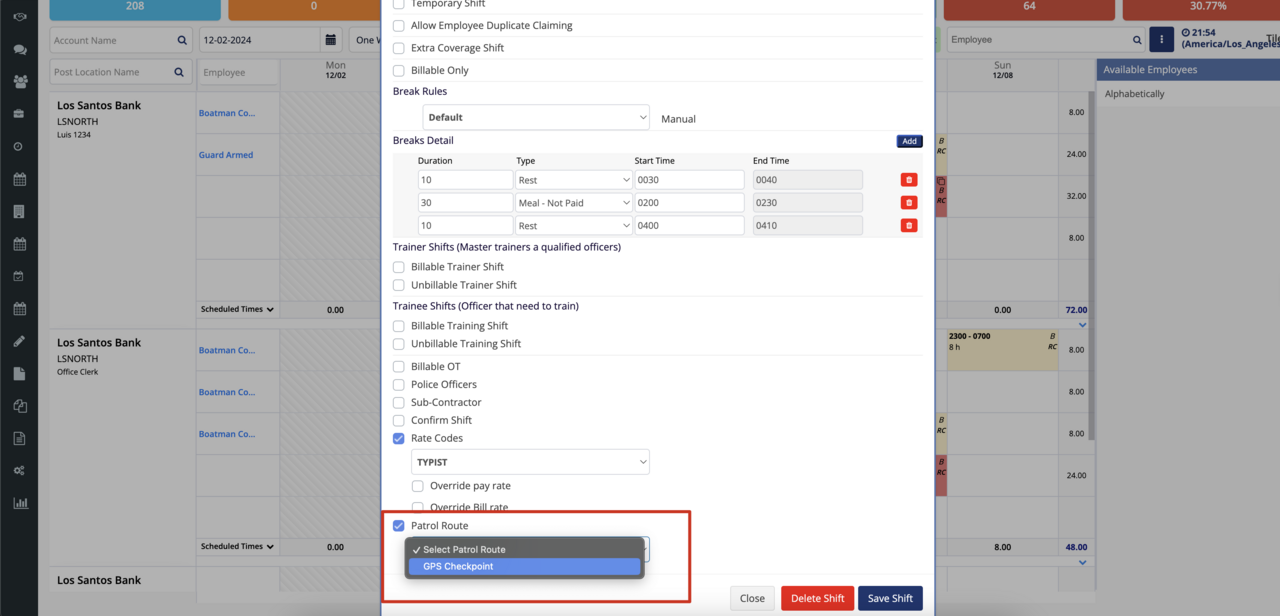Open the Break Rules Default dropdown
Screen dimensions: 1280x616
coord(536,117)
